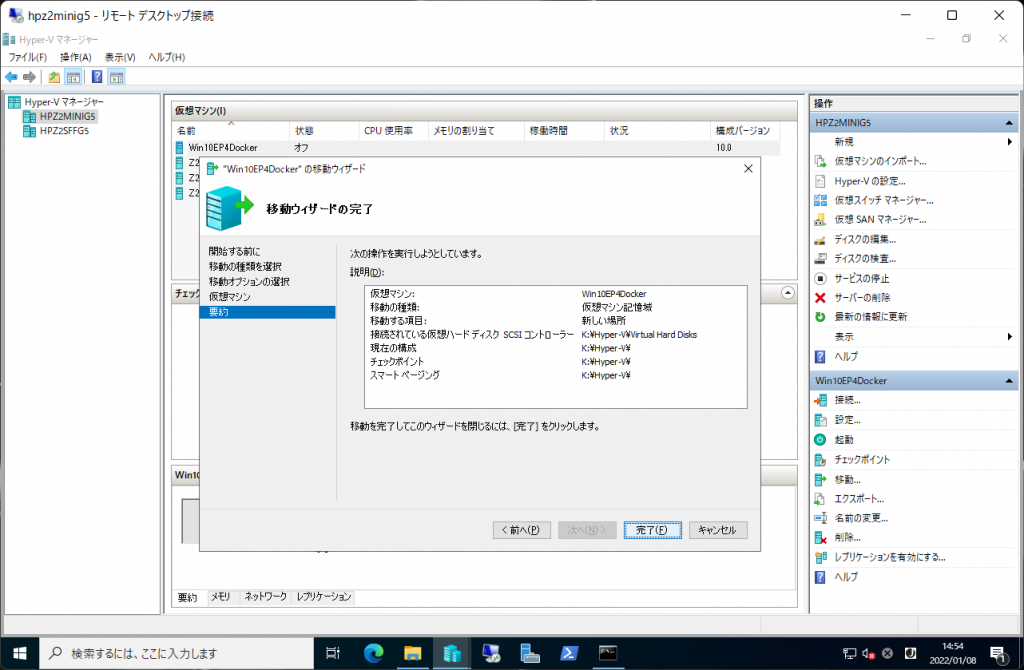
Task: Open 操作(A) menu
Action: click(76, 57)
